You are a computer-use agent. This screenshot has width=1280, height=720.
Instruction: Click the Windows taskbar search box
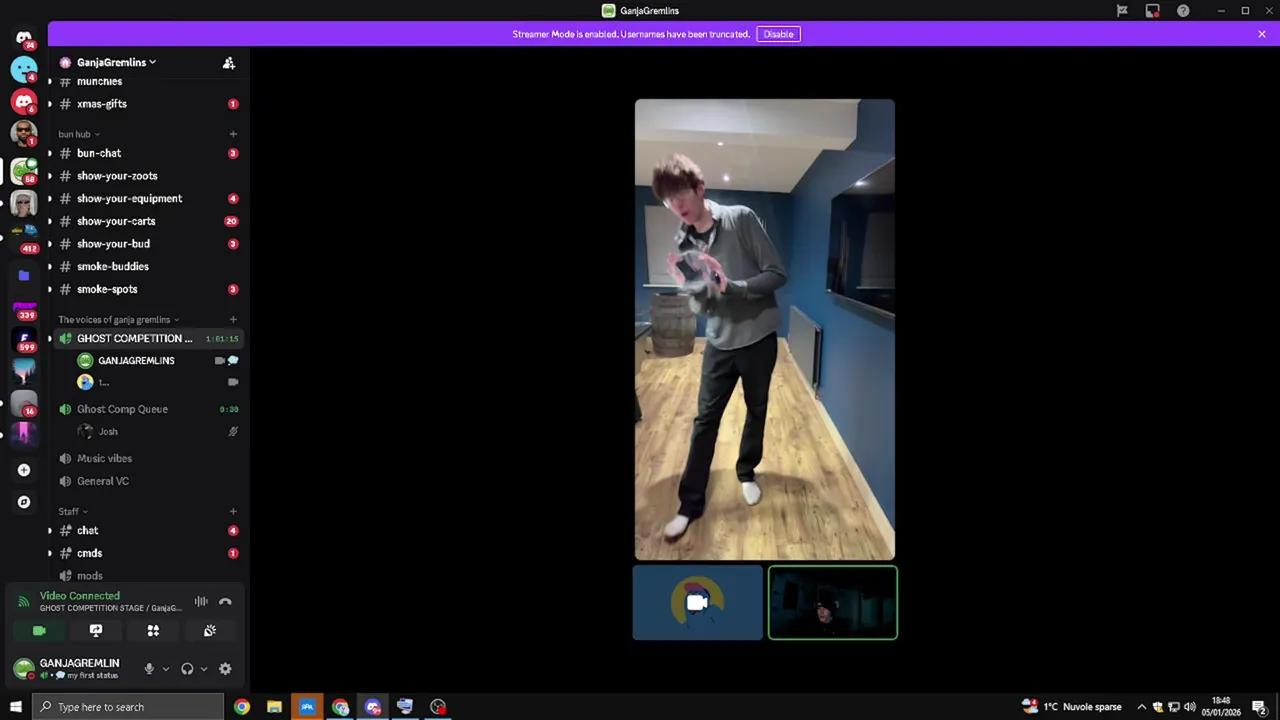[127, 707]
